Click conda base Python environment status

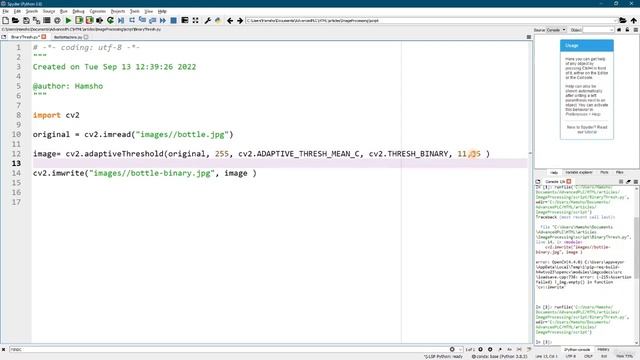[500, 356]
